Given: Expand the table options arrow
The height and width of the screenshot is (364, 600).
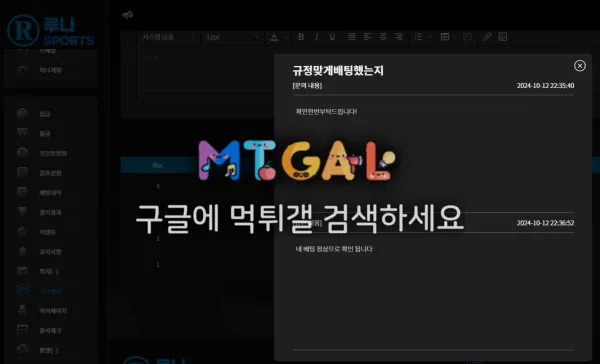Looking at the screenshot, I should [454, 37].
